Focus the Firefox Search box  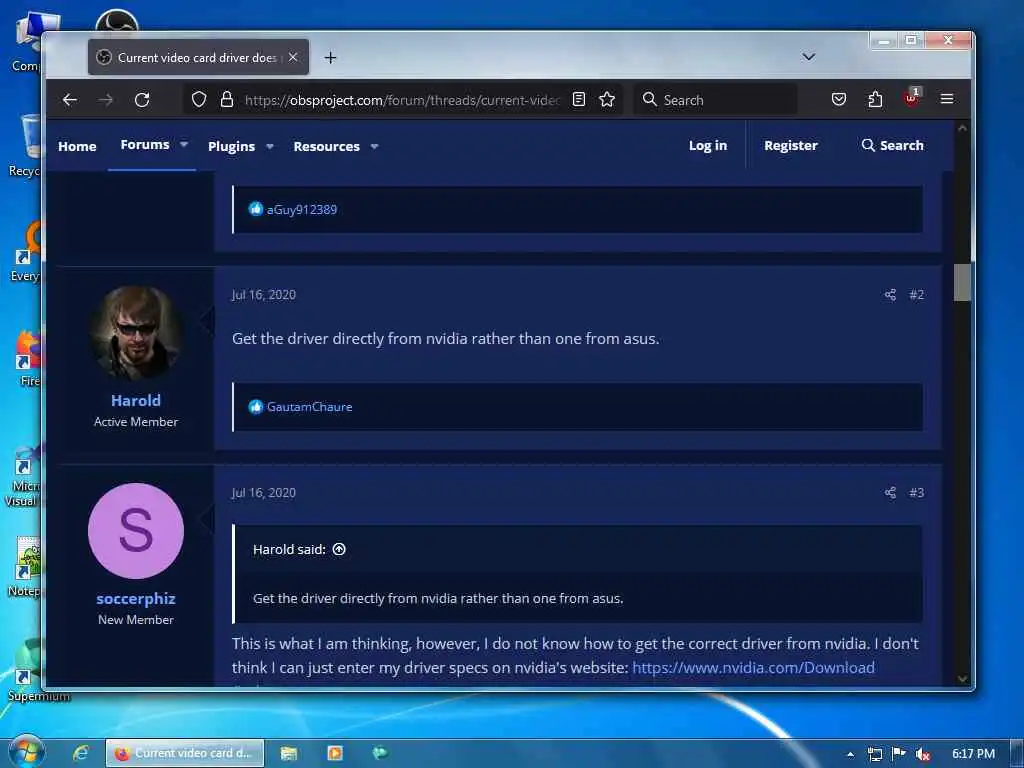click(x=715, y=100)
